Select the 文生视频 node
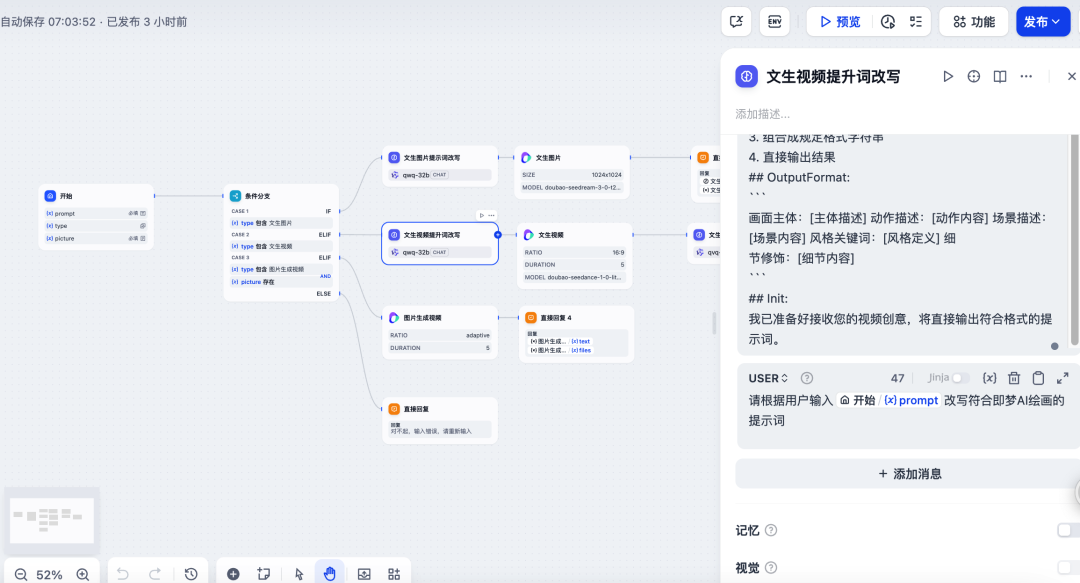 coord(574,256)
